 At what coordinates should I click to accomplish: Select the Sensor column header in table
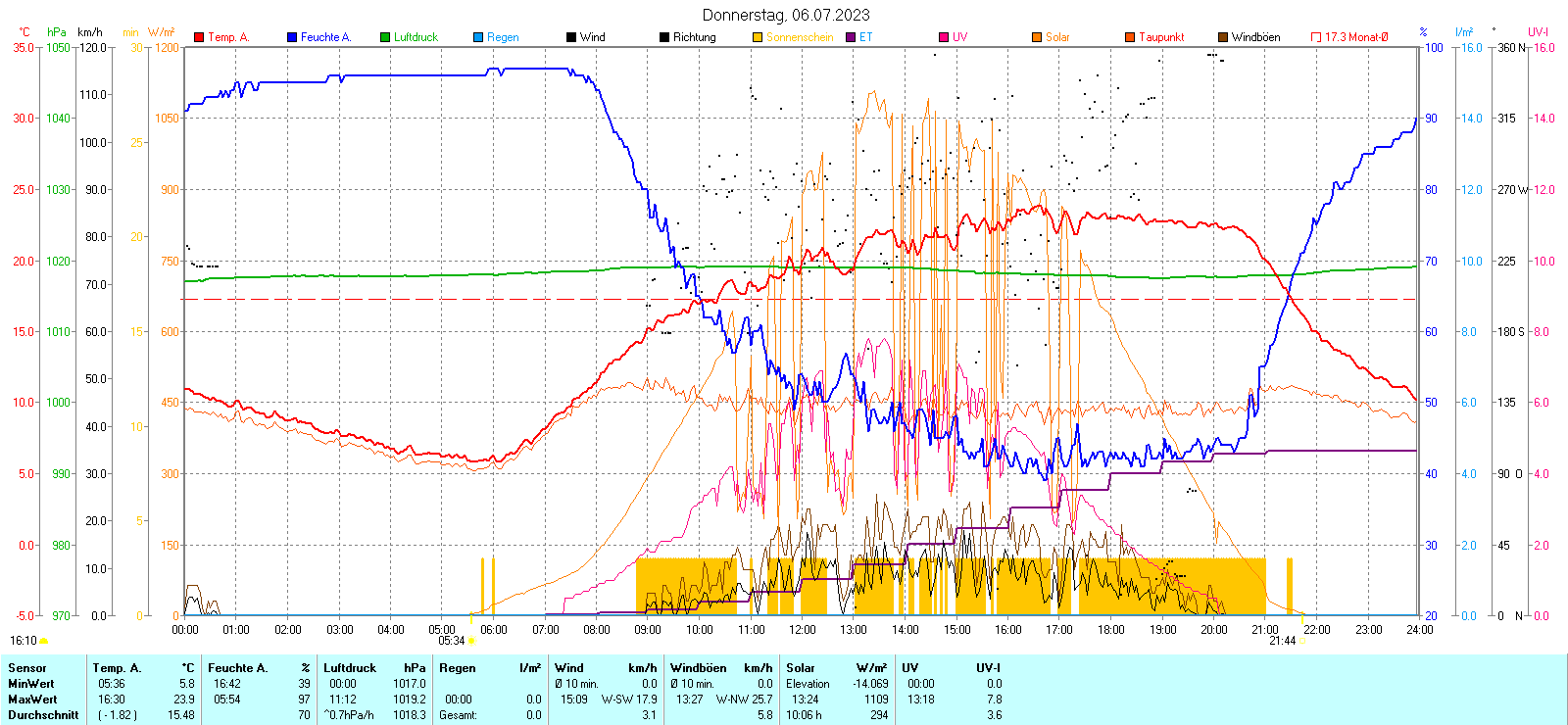[27, 668]
